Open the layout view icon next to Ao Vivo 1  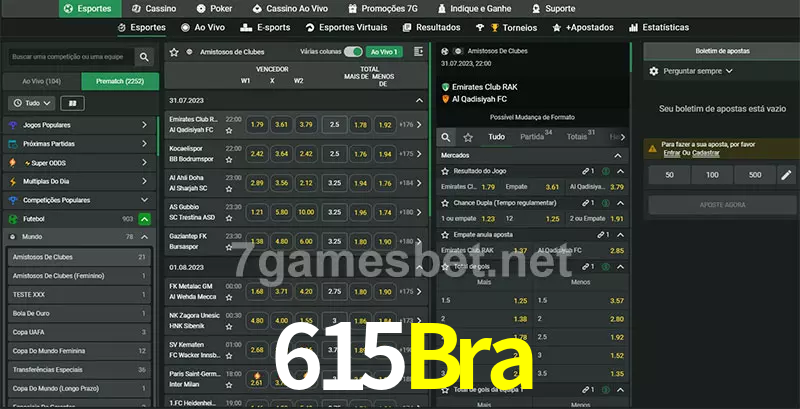tap(418, 52)
